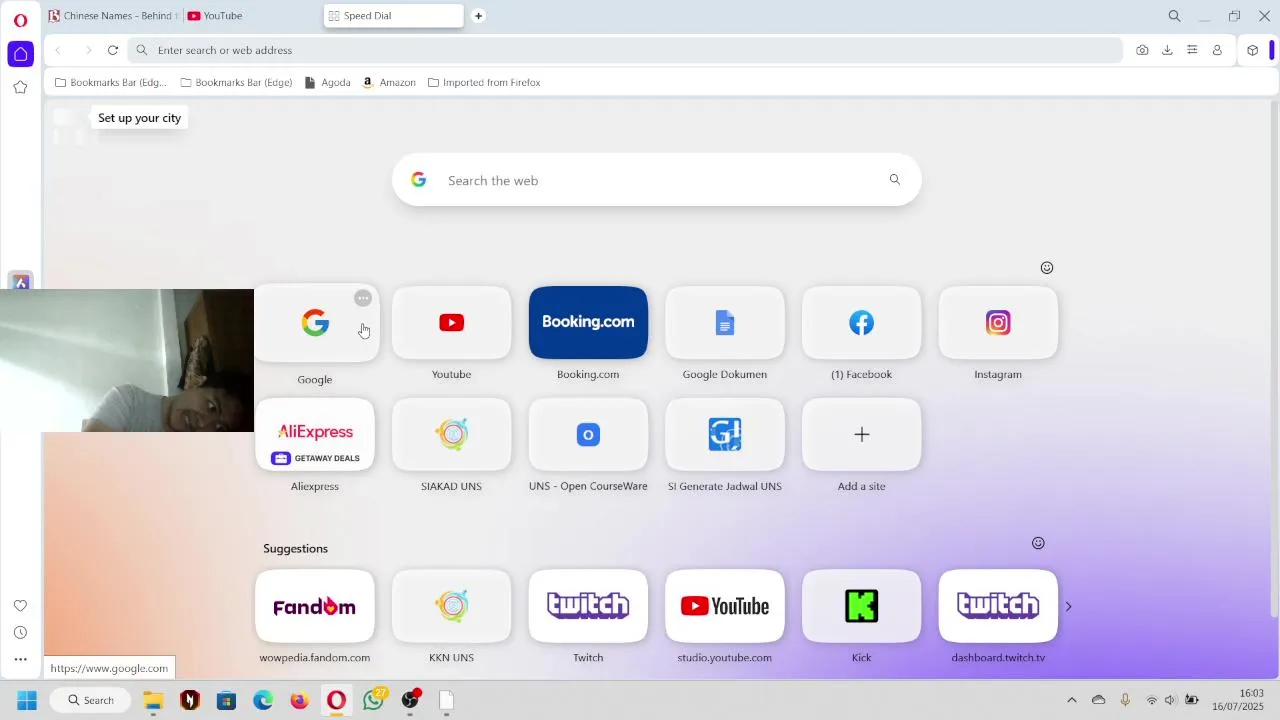Click the search tabs magnifier icon
Image resolution: width=1280 pixels, height=720 pixels.
(1174, 16)
